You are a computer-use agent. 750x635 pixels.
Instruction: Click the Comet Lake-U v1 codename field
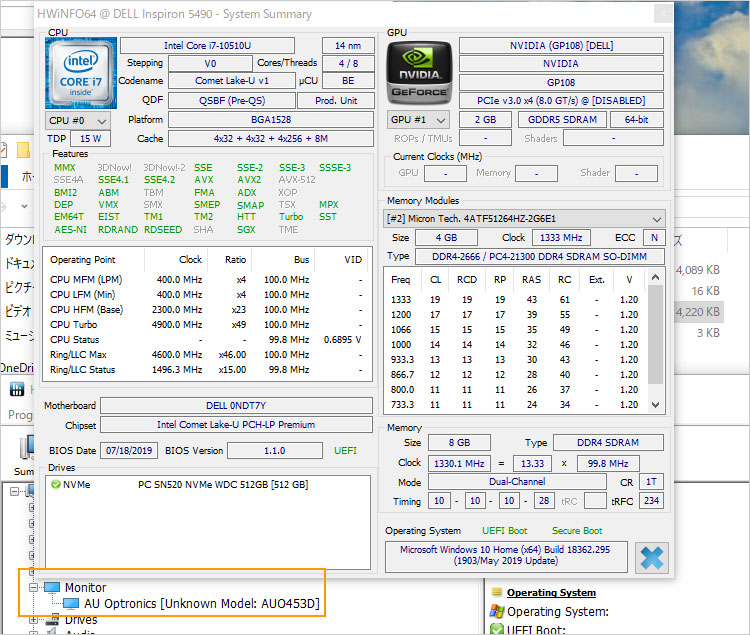pos(232,81)
